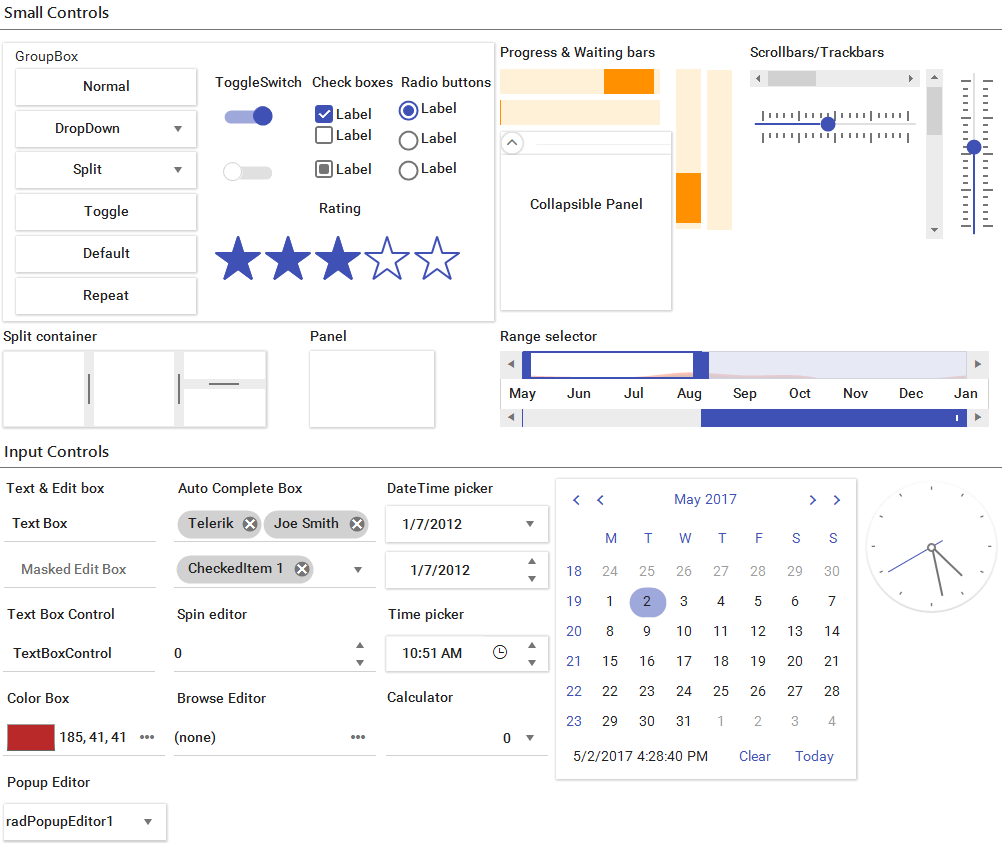Screen dimensions: 1002x843
Task: Increment the Time picker value
Action: tap(532, 645)
